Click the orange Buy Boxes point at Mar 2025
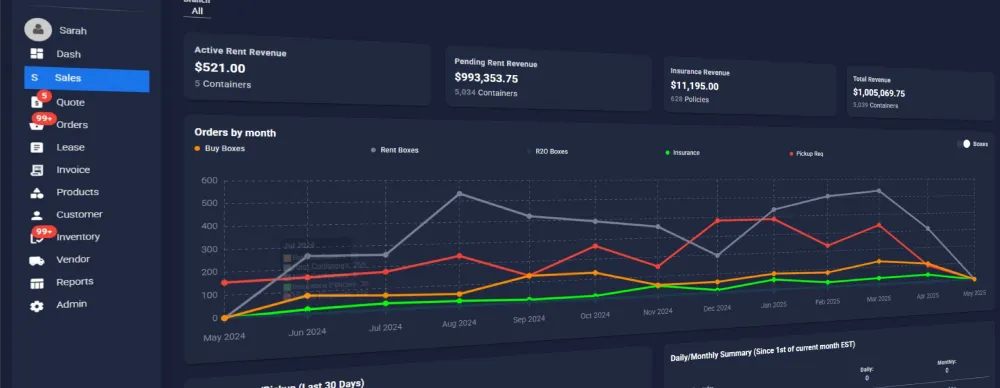This screenshot has width=1000, height=388. pyautogui.click(x=879, y=262)
